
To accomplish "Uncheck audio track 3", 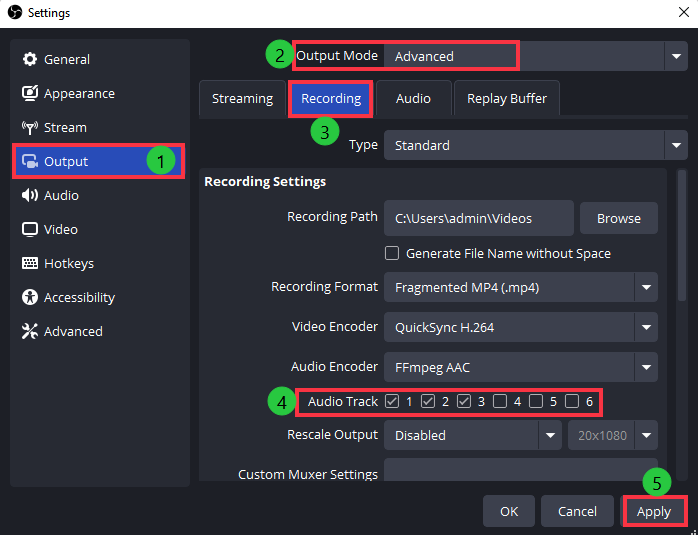I will (x=464, y=401).
